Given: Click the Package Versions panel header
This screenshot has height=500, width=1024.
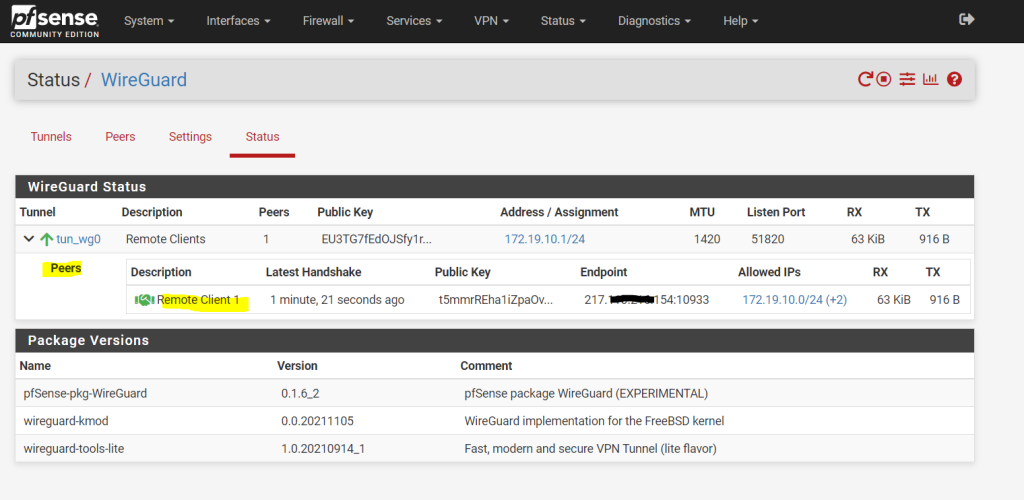Looking at the screenshot, I should [x=494, y=340].
